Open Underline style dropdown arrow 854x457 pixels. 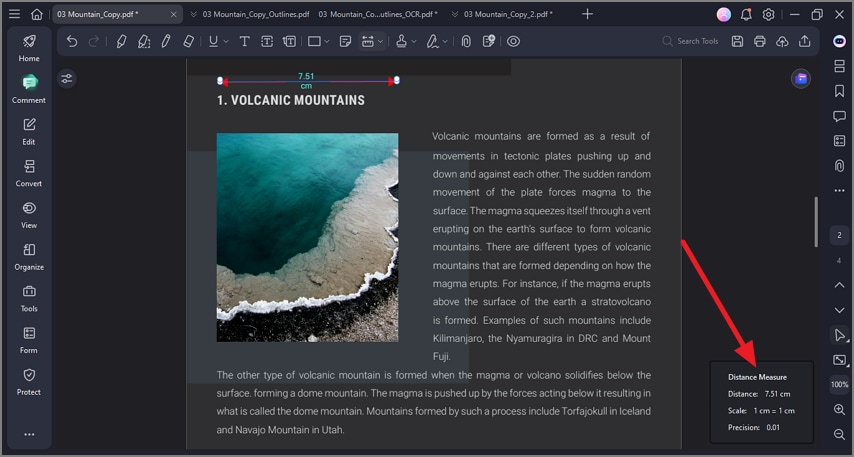[226, 41]
